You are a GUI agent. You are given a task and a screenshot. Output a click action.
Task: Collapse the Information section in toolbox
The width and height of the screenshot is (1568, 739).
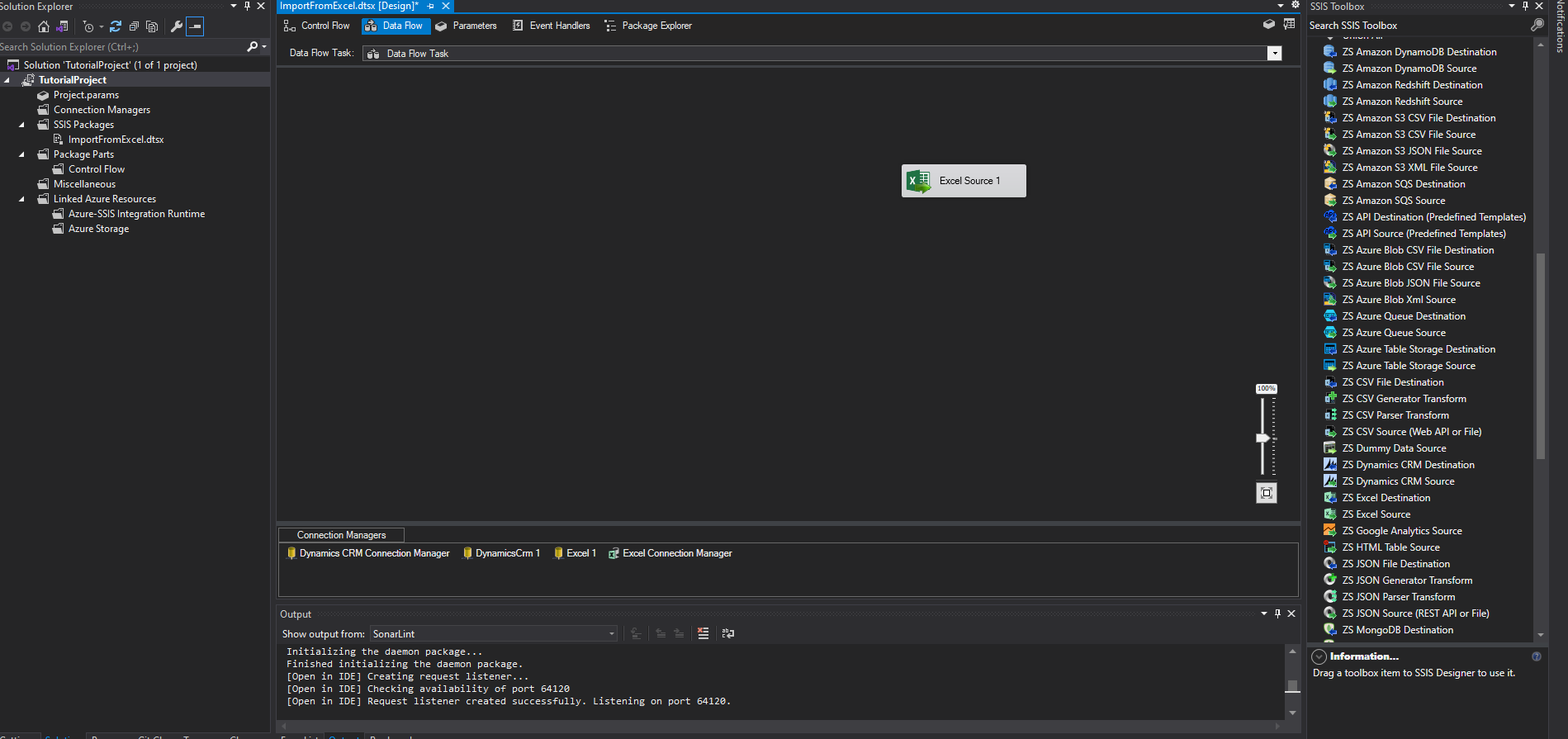pos(1319,656)
